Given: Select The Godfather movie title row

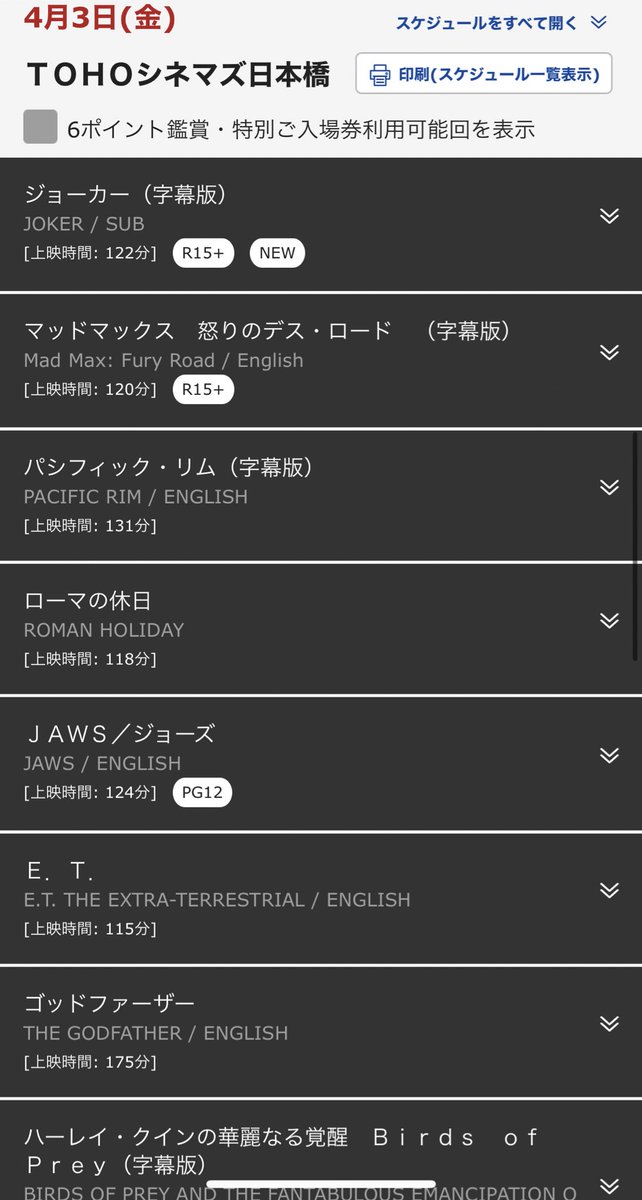Looking at the screenshot, I should click(110, 1003).
